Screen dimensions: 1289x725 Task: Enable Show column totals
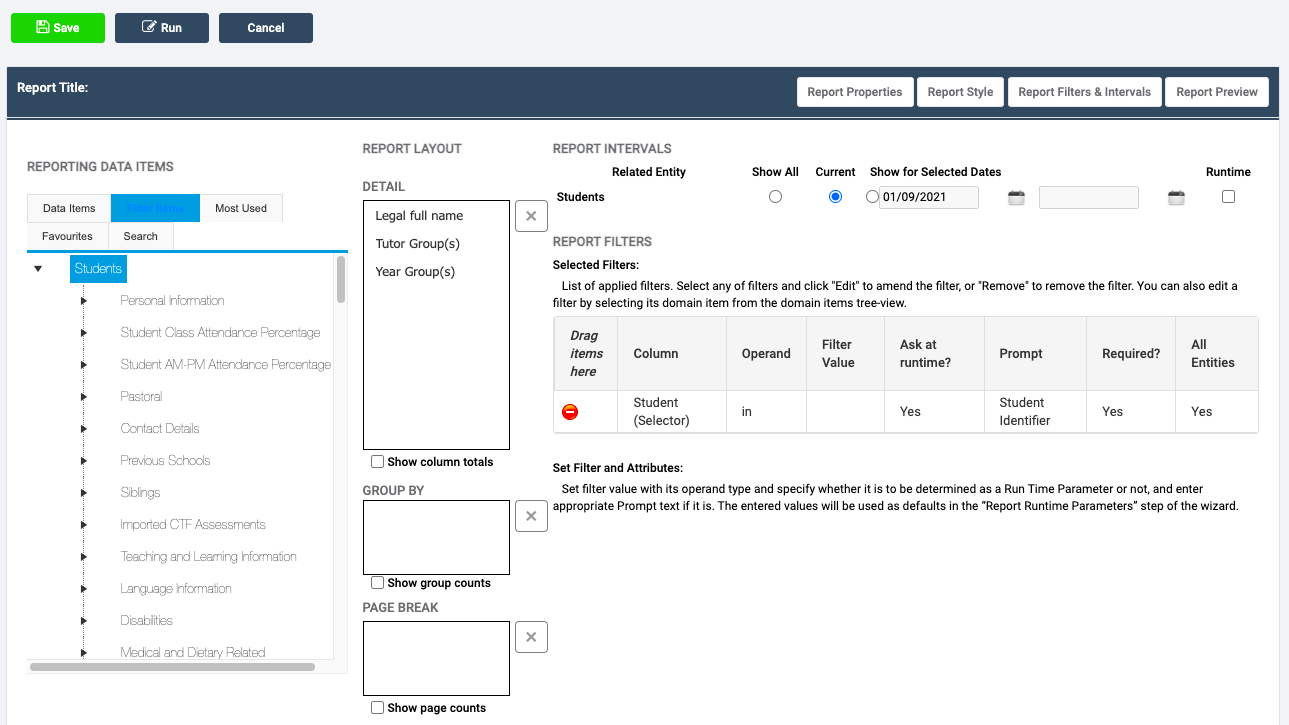tap(377, 461)
